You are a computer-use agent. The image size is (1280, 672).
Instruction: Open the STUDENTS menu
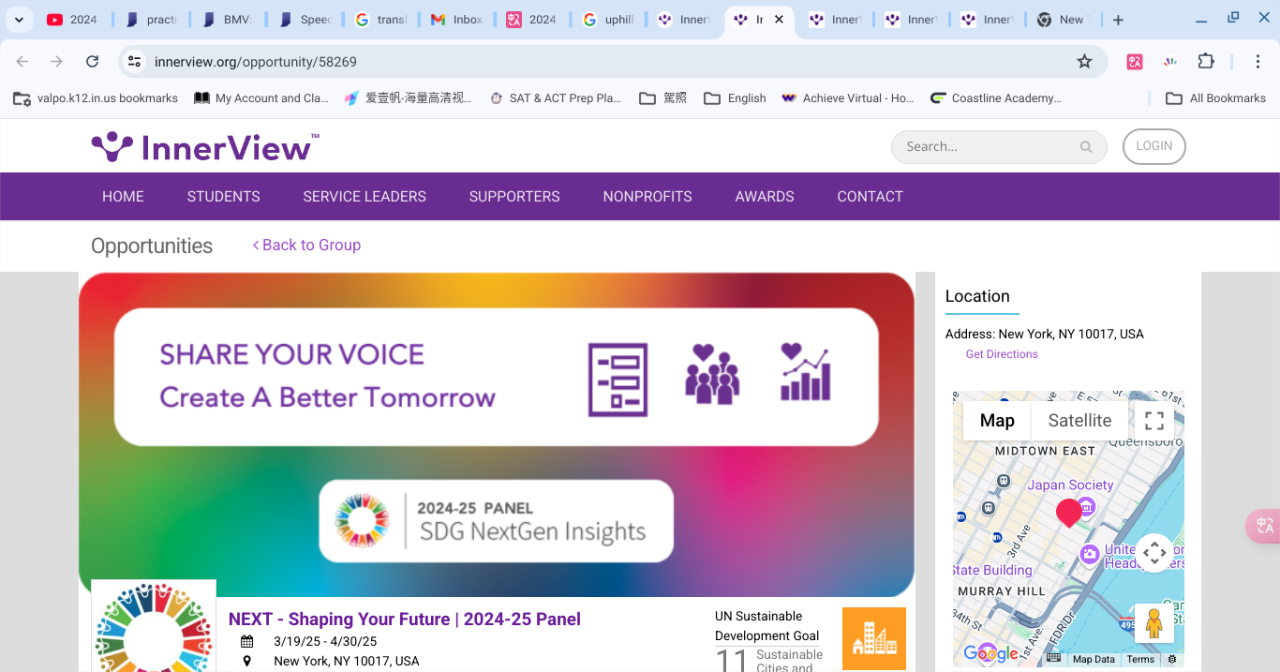click(223, 197)
